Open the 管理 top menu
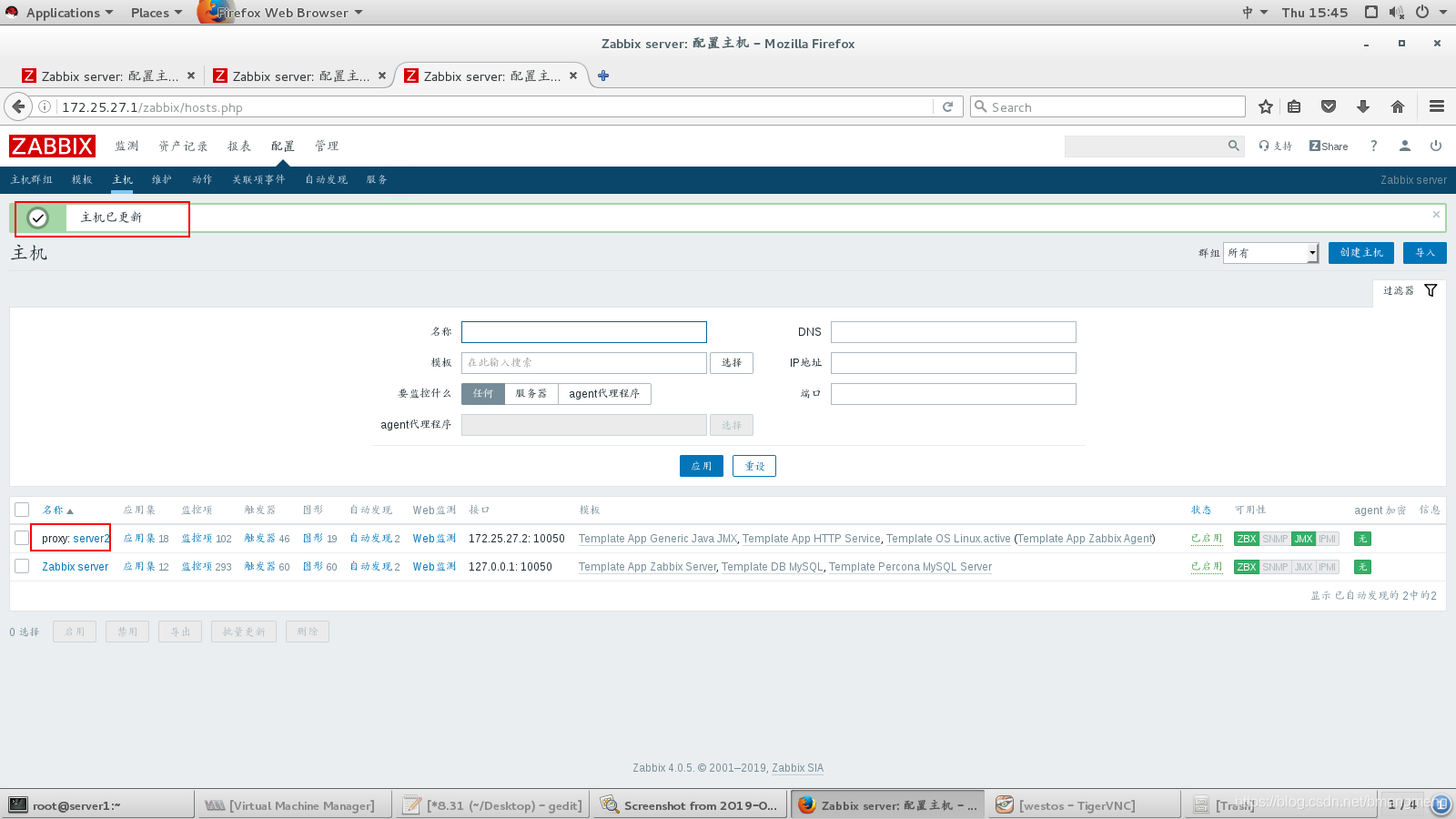The image size is (1456, 819). (327, 146)
